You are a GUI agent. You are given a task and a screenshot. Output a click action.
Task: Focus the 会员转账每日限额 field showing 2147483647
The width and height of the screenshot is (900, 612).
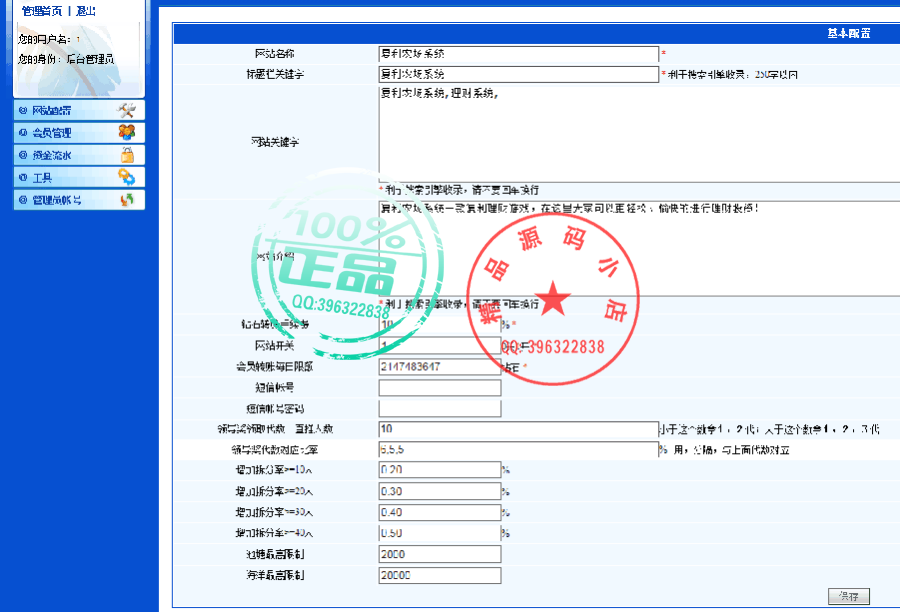coord(440,367)
